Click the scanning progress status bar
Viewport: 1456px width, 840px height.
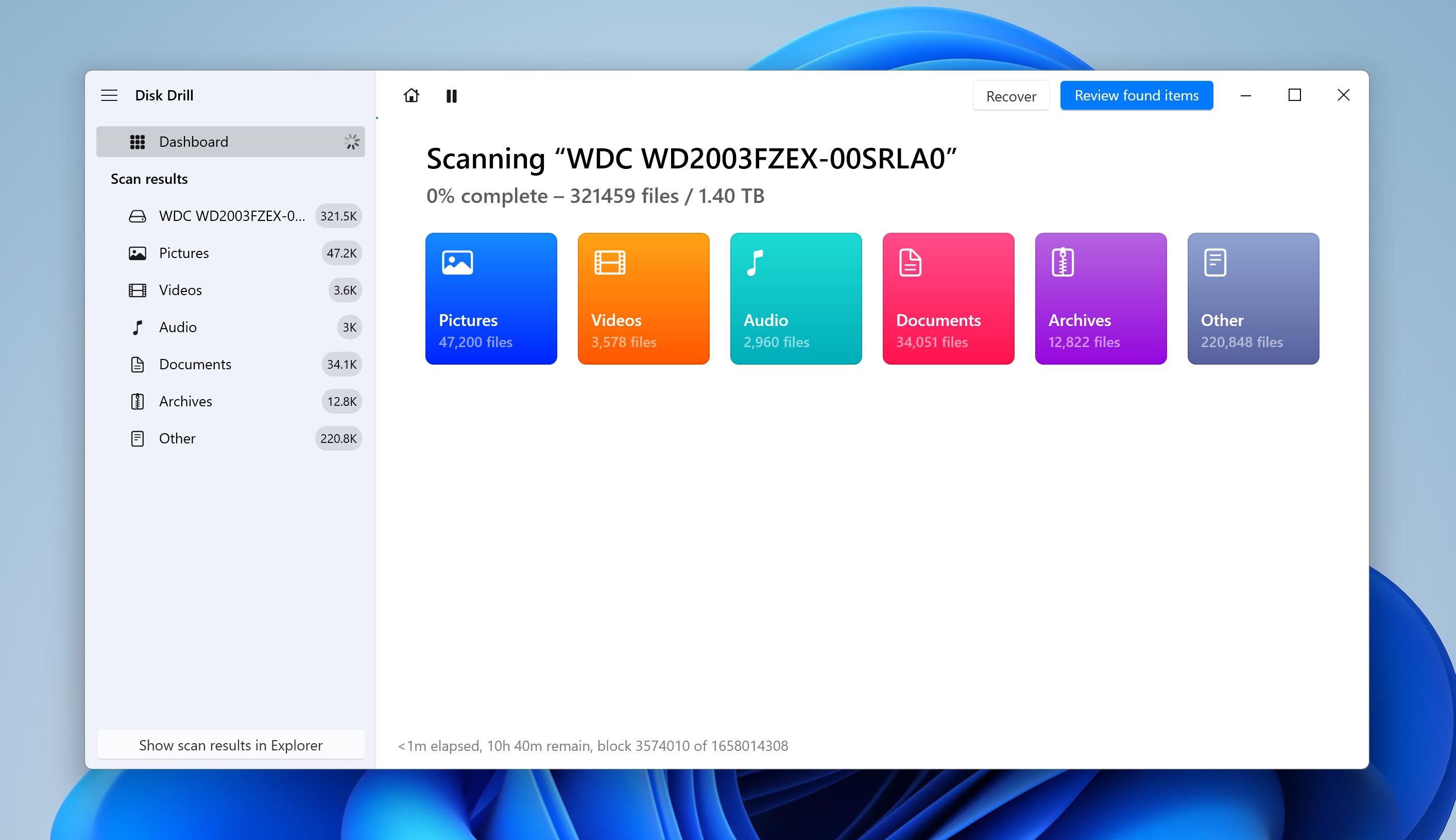[592, 745]
